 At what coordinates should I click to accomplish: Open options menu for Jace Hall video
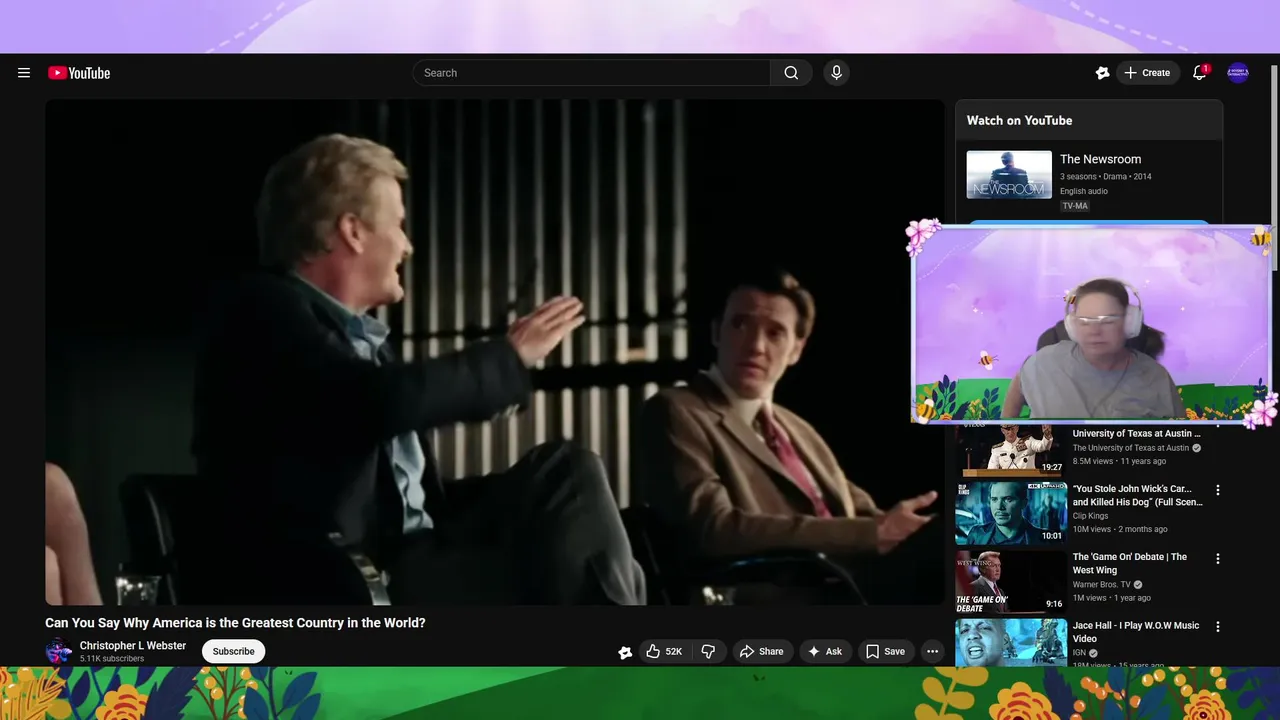(1218, 627)
